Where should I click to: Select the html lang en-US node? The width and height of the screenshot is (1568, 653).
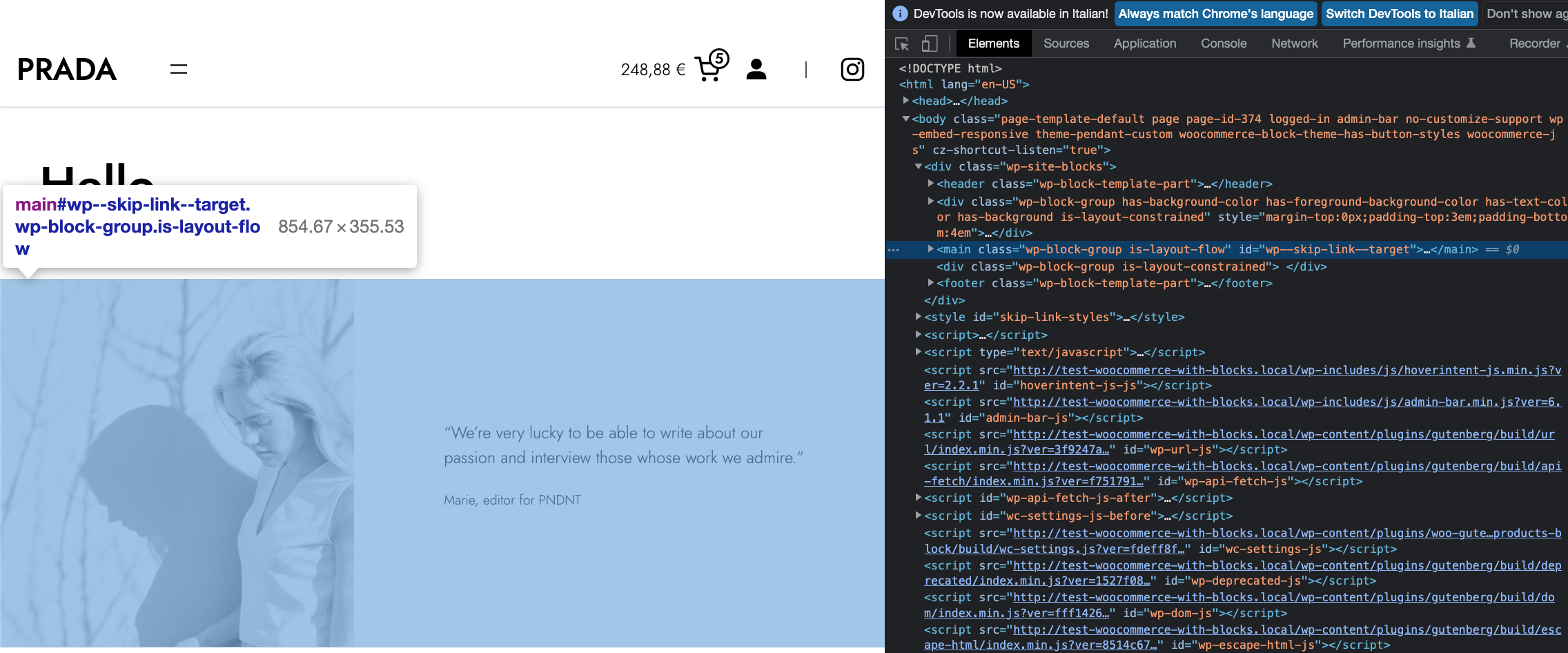click(964, 84)
